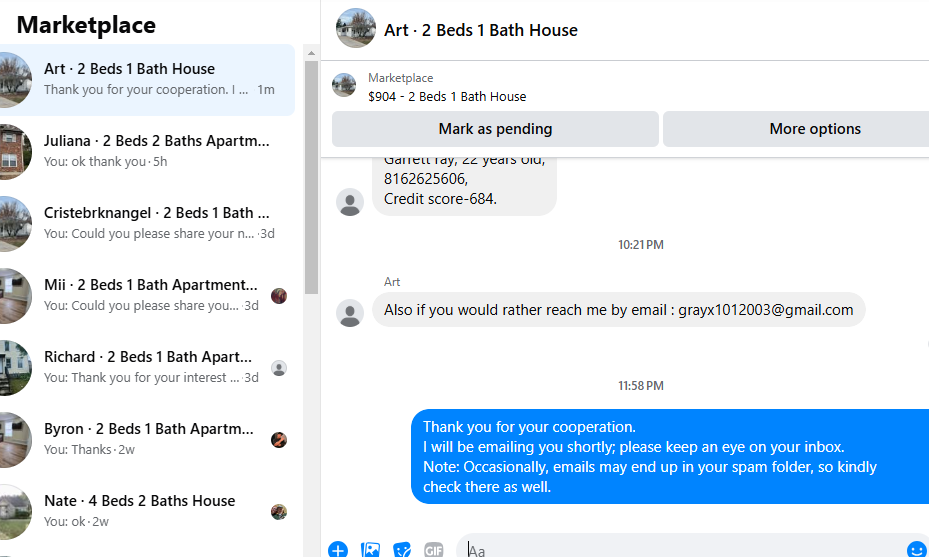Click the listing thumbnail beside the $904 price
The image size is (929, 557).
pos(344,86)
